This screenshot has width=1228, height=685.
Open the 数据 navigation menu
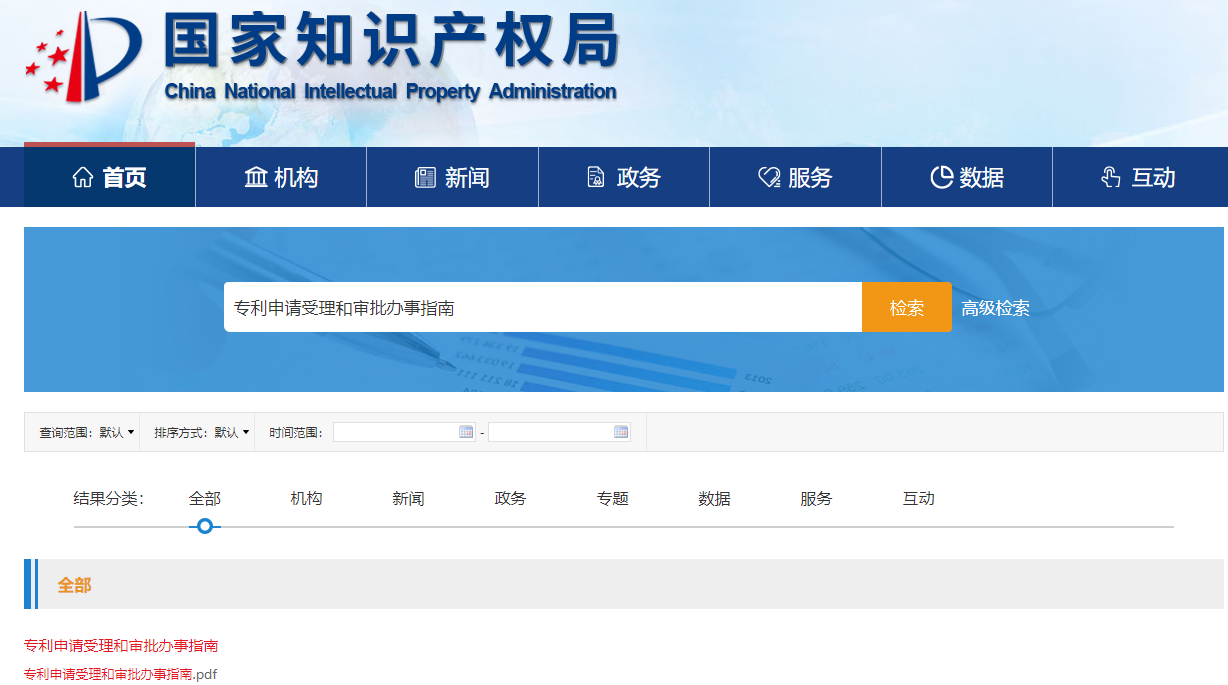[967, 178]
